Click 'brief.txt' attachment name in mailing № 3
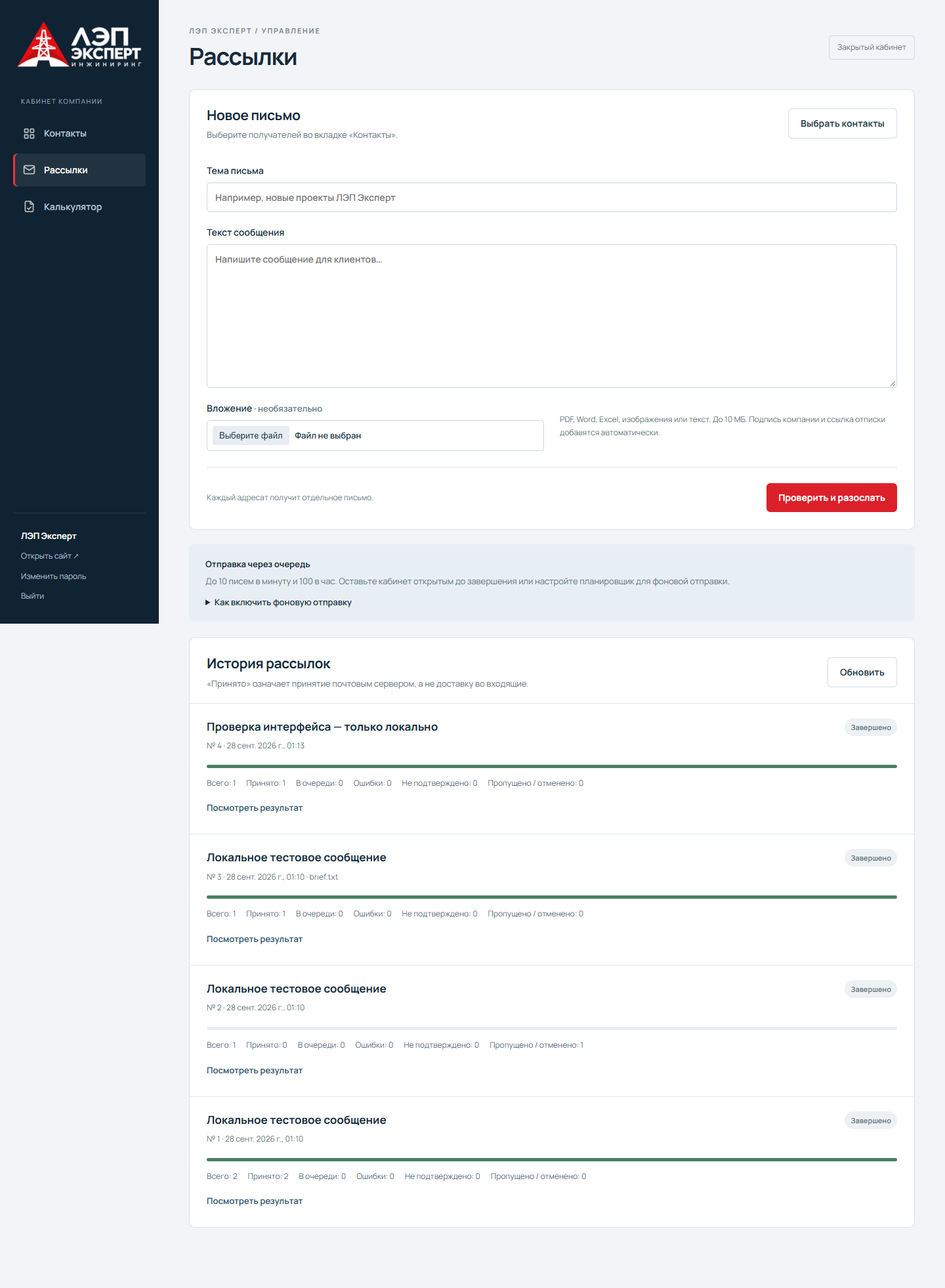The image size is (945, 1288). (x=324, y=877)
